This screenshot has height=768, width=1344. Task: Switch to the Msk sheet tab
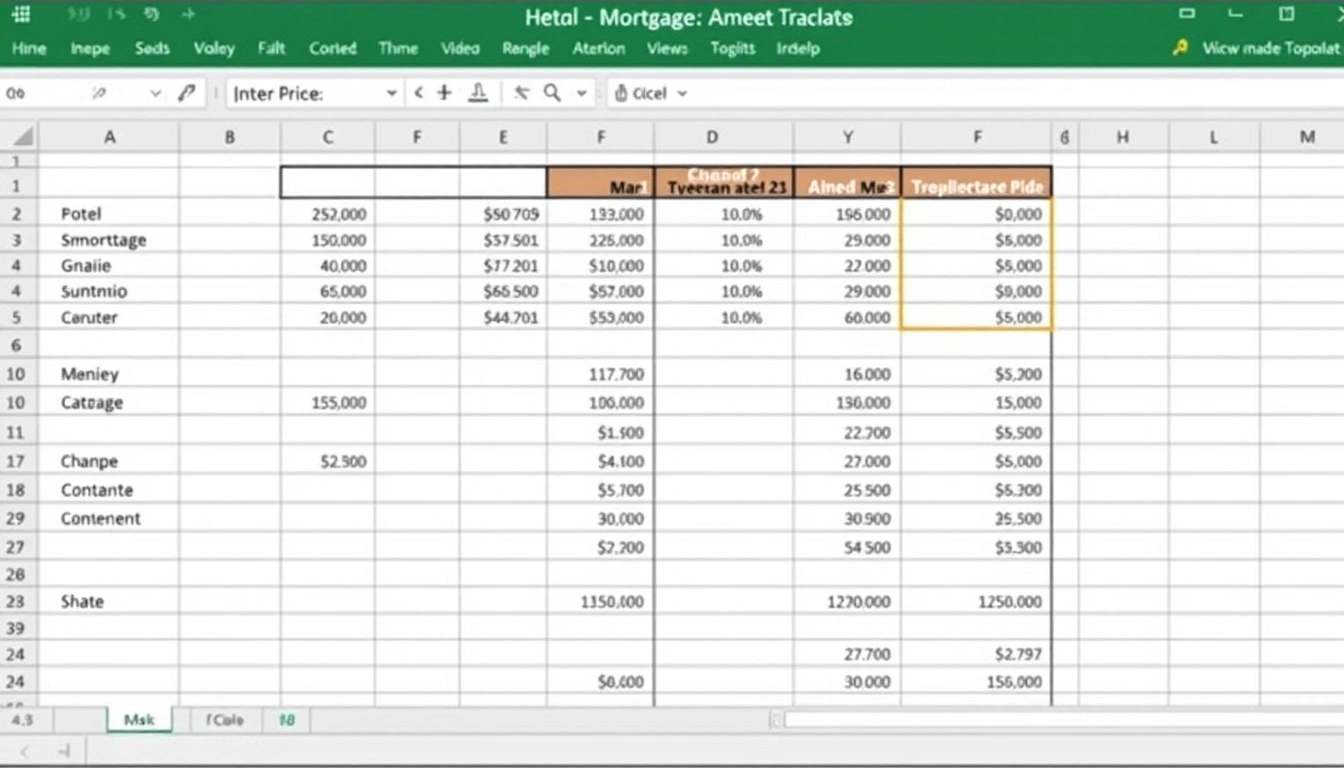139,719
